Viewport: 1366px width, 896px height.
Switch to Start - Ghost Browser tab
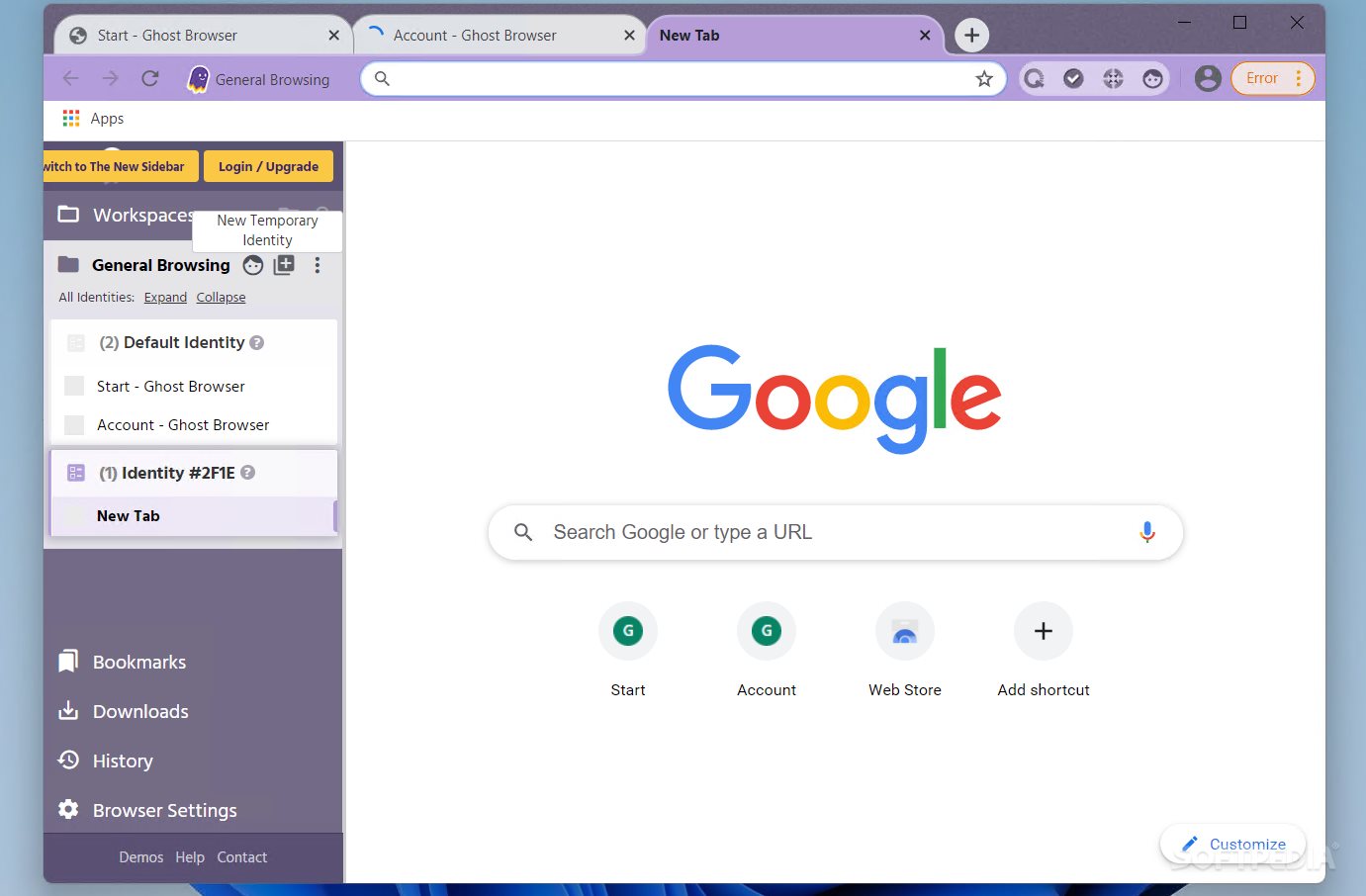[203, 36]
